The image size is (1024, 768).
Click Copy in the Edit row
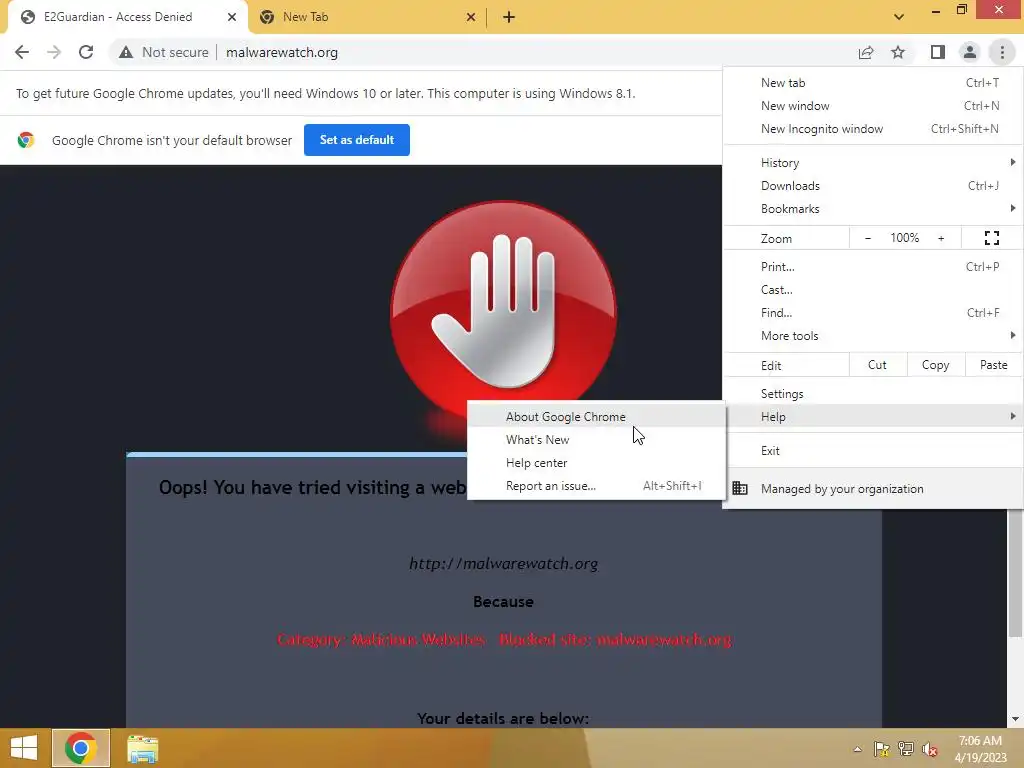pyautogui.click(x=935, y=365)
